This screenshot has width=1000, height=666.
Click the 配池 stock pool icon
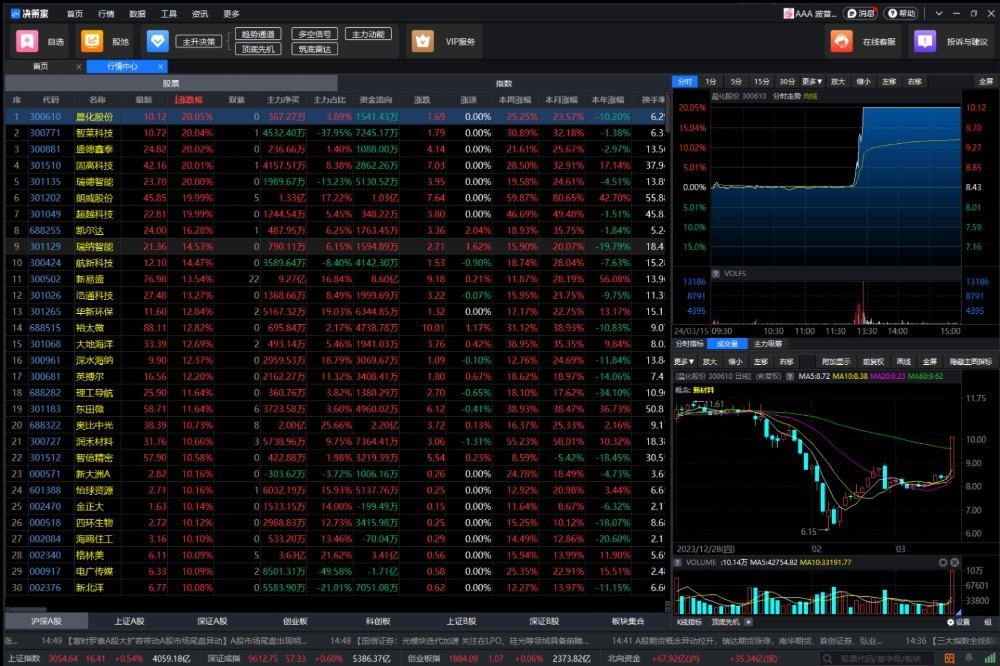tap(92, 42)
